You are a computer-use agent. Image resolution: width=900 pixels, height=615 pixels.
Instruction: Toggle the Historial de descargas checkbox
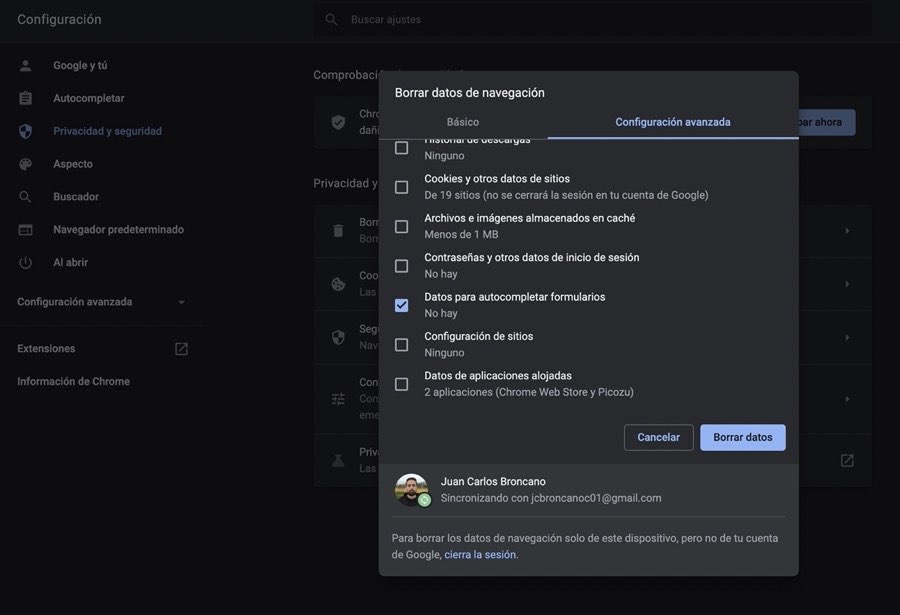click(401, 148)
